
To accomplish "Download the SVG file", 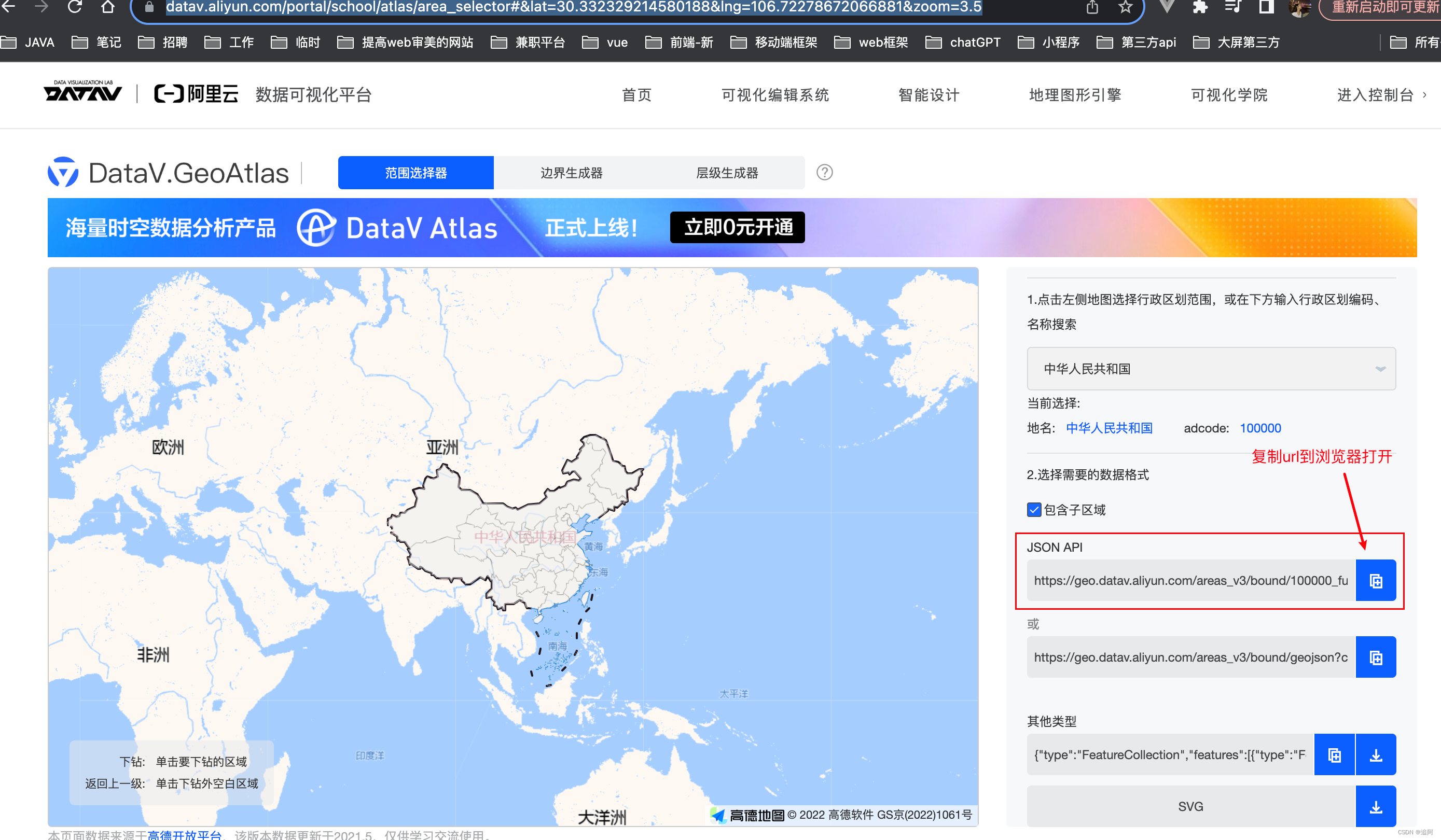I will pos(1375,806).
